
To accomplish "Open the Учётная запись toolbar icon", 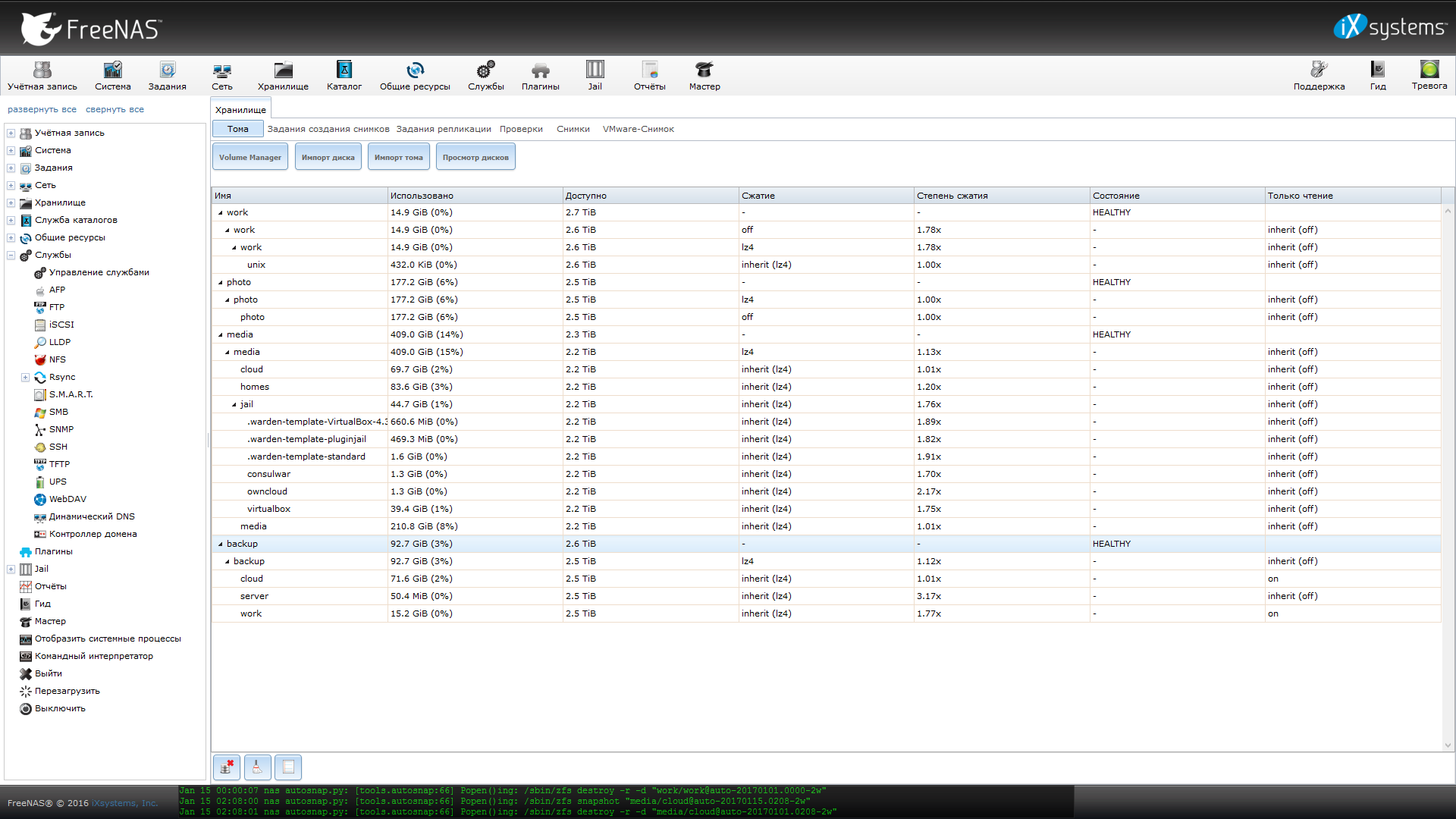I will [x=42, y=76].
